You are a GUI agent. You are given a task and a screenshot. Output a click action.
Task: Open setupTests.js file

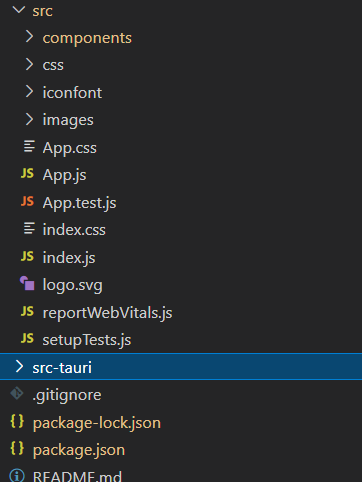(87, 340)
